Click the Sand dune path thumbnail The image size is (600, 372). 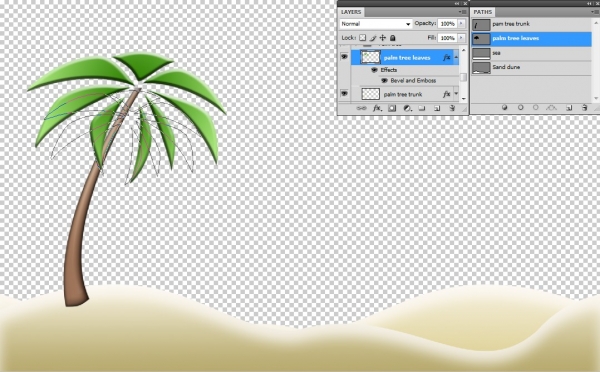pyautogui.click(x=481, y=68)
